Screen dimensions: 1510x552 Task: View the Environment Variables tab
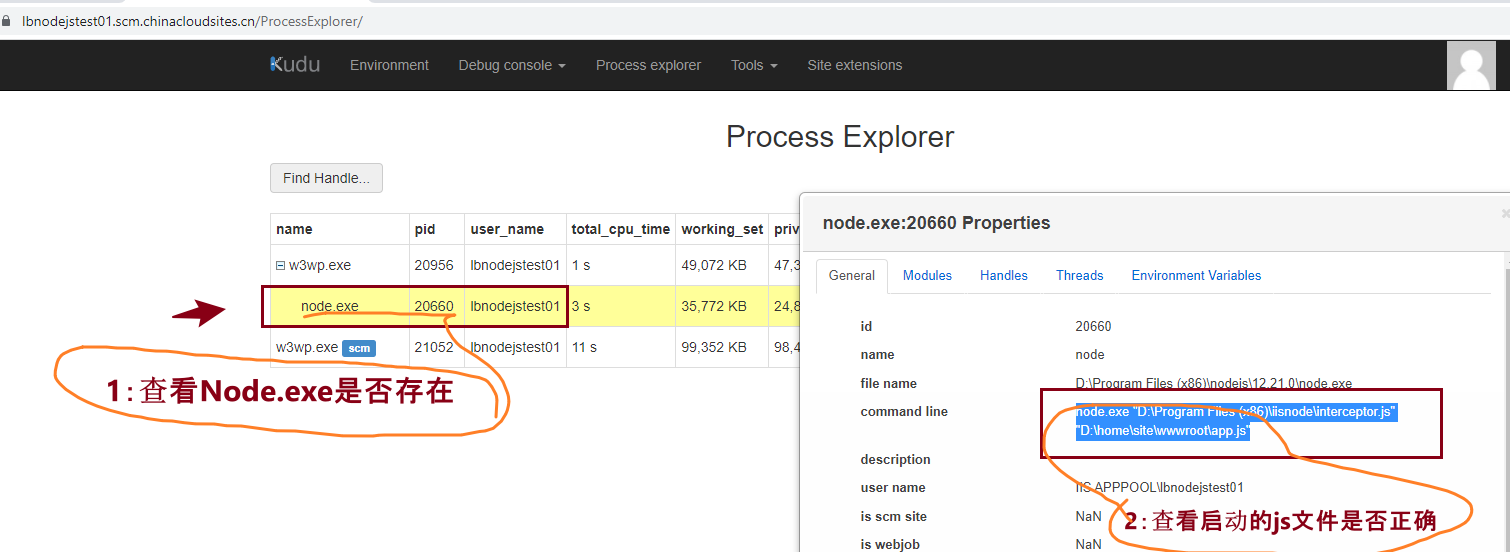(1196, 275)
